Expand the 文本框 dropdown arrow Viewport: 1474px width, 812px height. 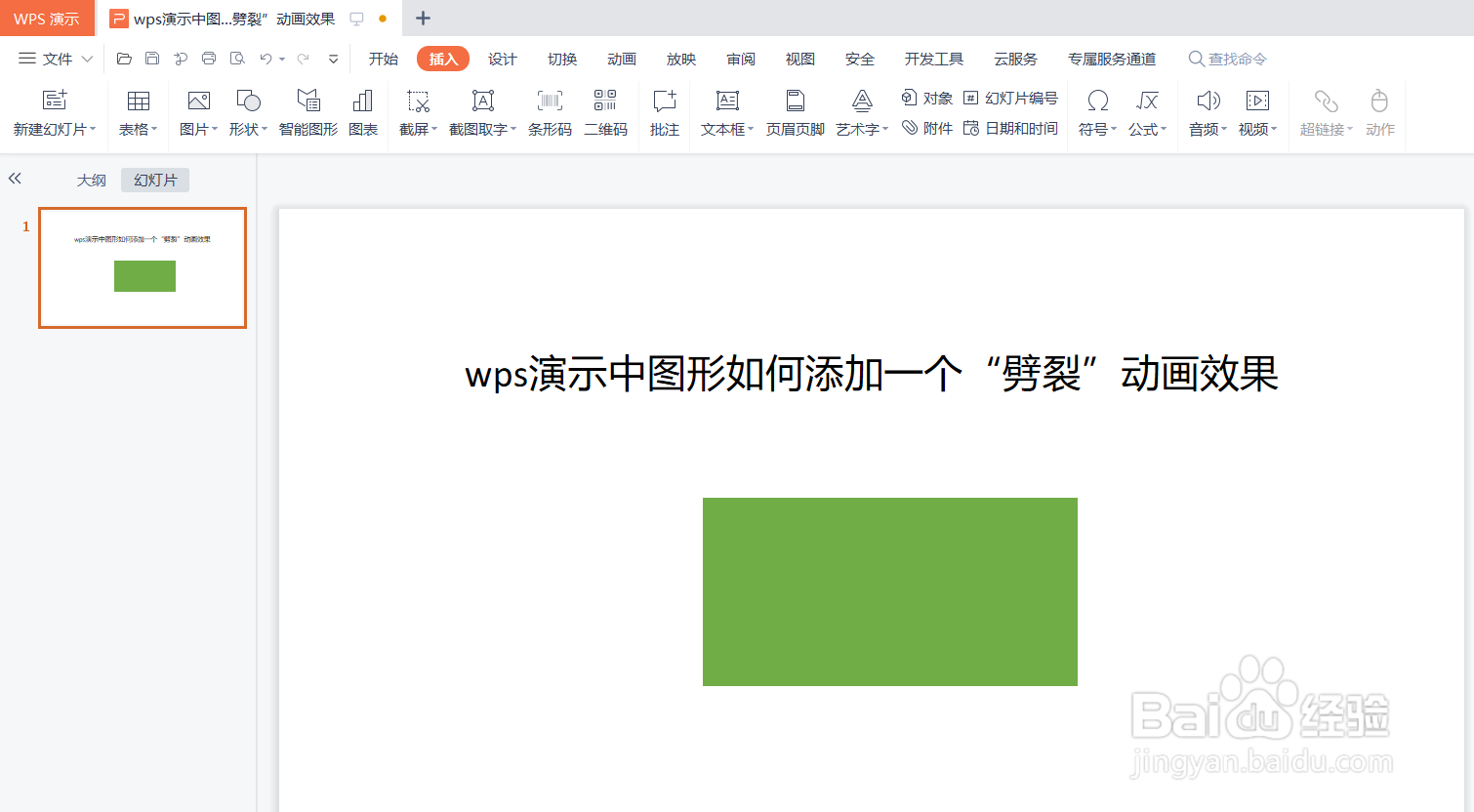(x=751, y=129)
